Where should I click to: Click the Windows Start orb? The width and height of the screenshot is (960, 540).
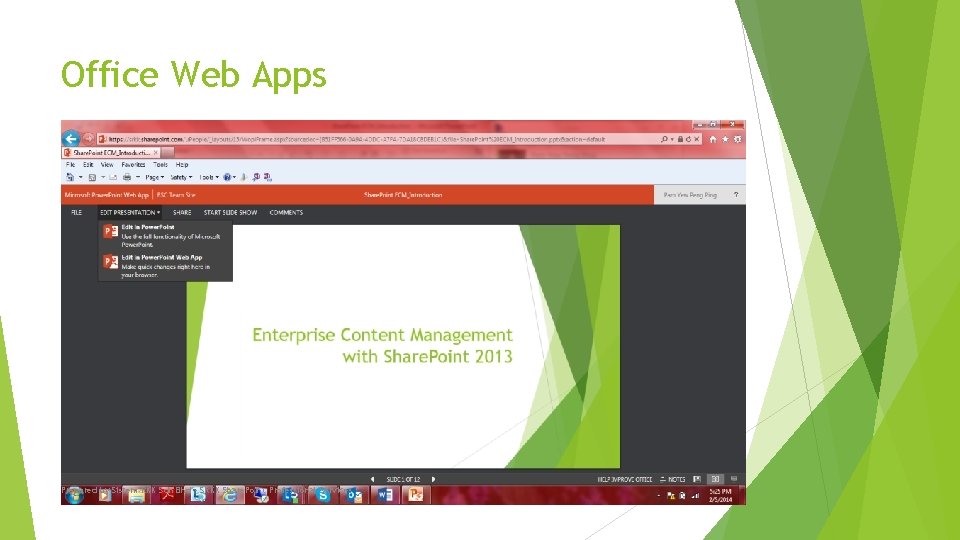(x=75, y=495)
